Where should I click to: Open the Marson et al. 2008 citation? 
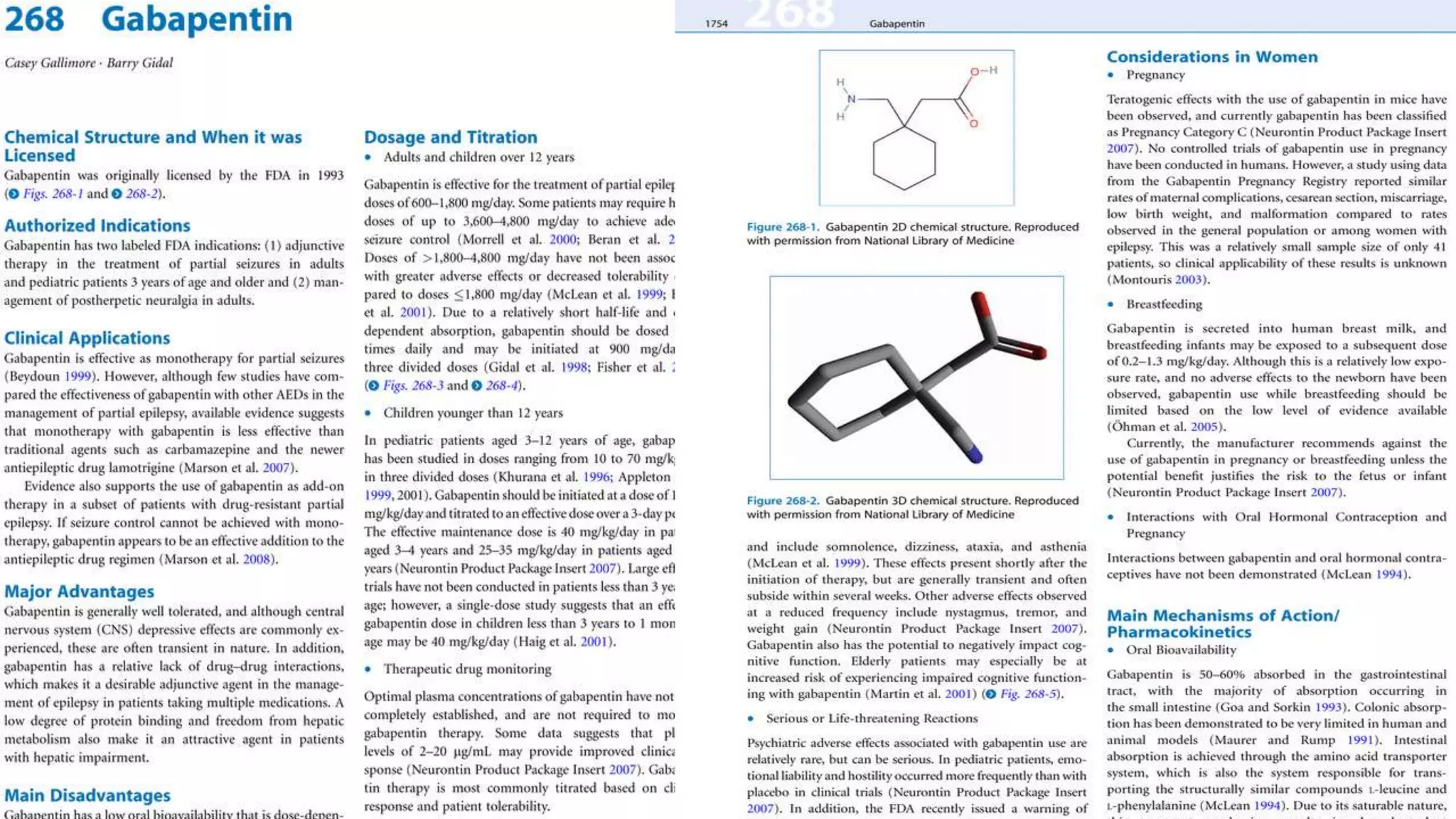(257, 560)
